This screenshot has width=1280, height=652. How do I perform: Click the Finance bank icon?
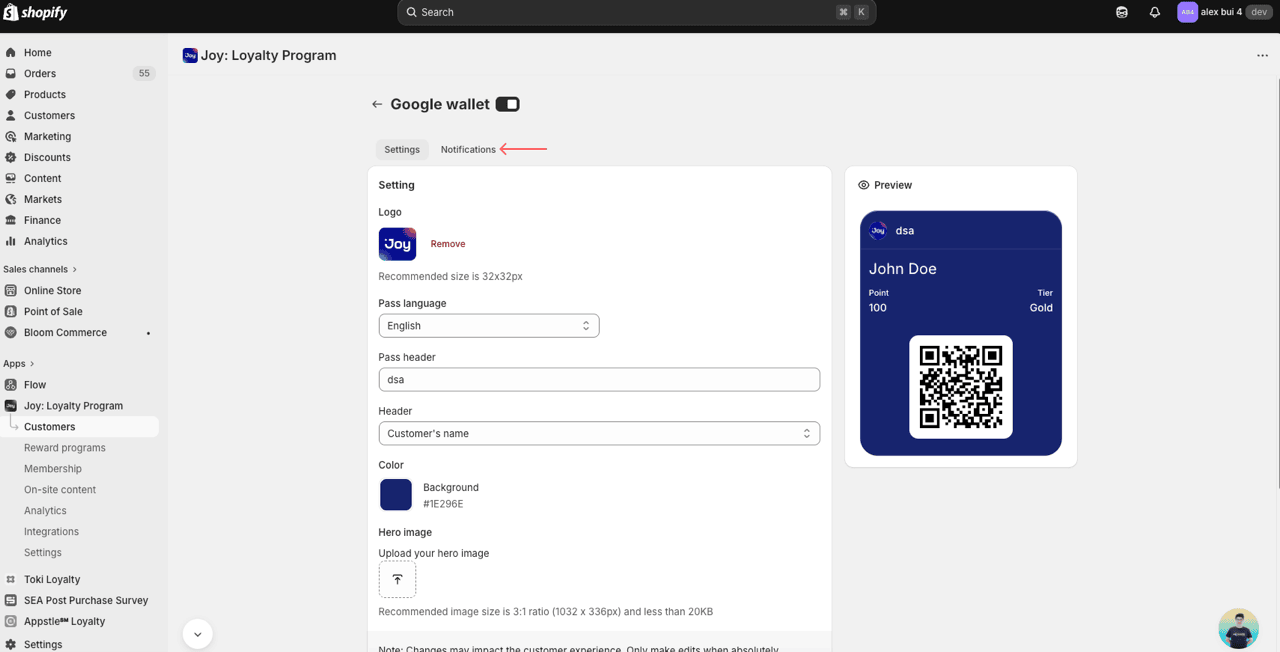tap(11, 221)
